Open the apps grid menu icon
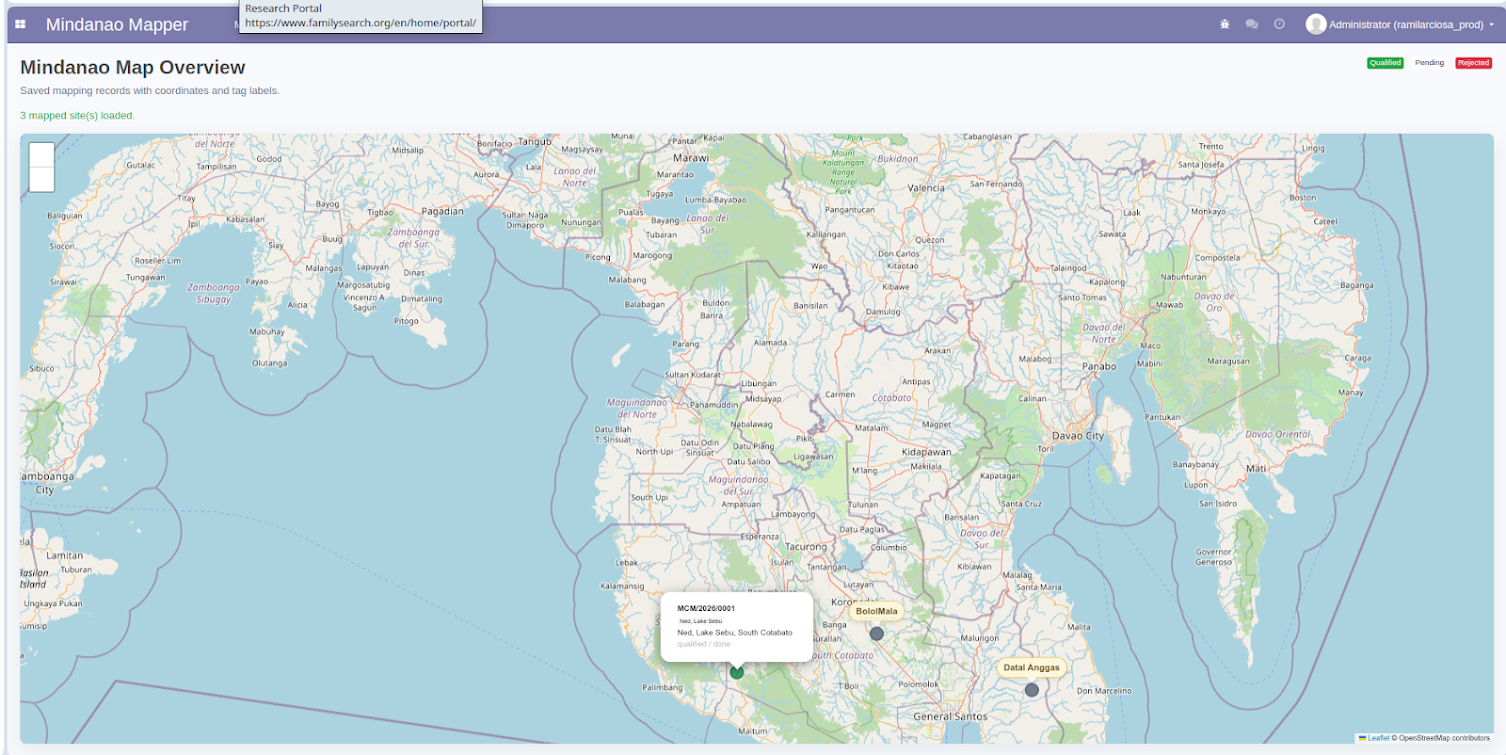1506x755 pixels. 20,24
